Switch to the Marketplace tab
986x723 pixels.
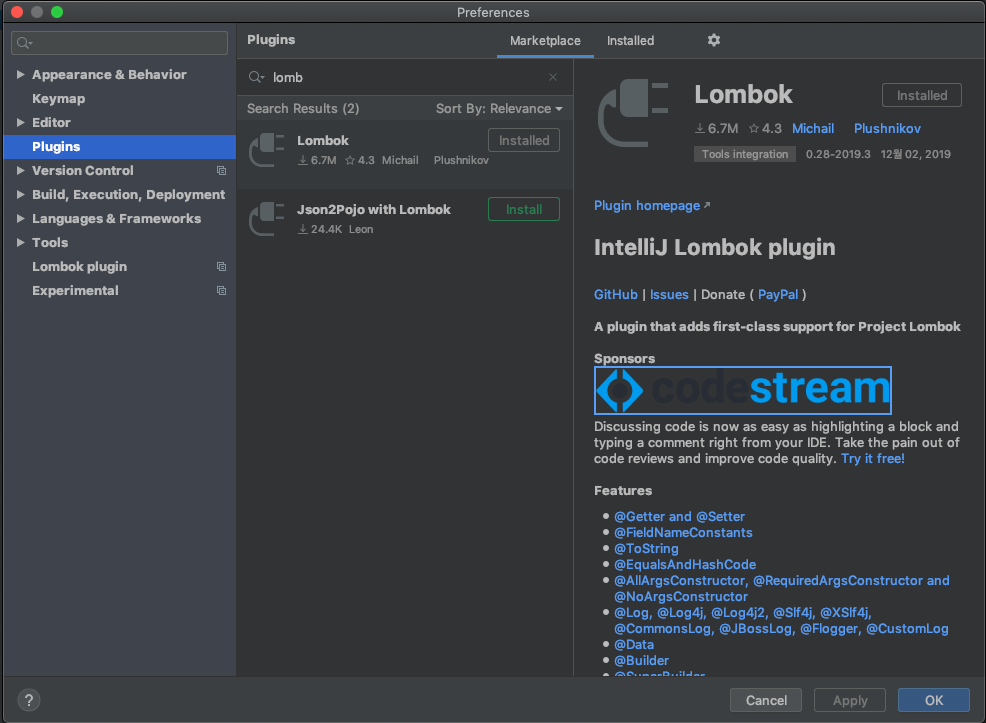coord(545,41)
